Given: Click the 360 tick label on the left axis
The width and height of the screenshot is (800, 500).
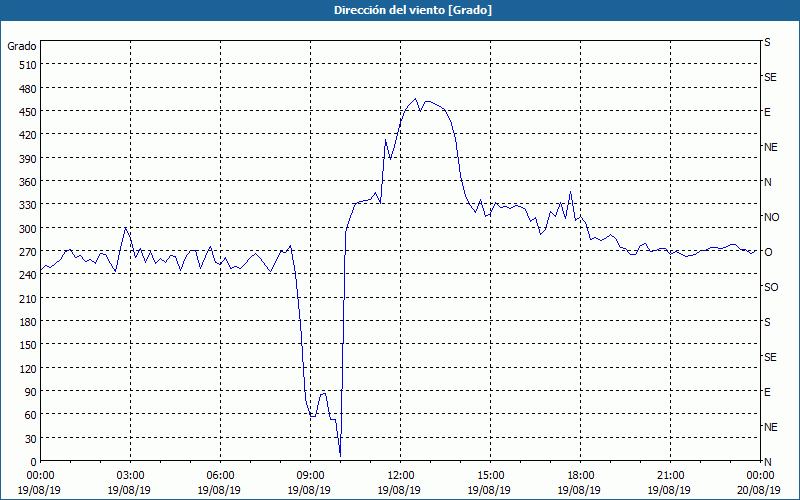Looking at the screenshot, I should coord(28,182).
